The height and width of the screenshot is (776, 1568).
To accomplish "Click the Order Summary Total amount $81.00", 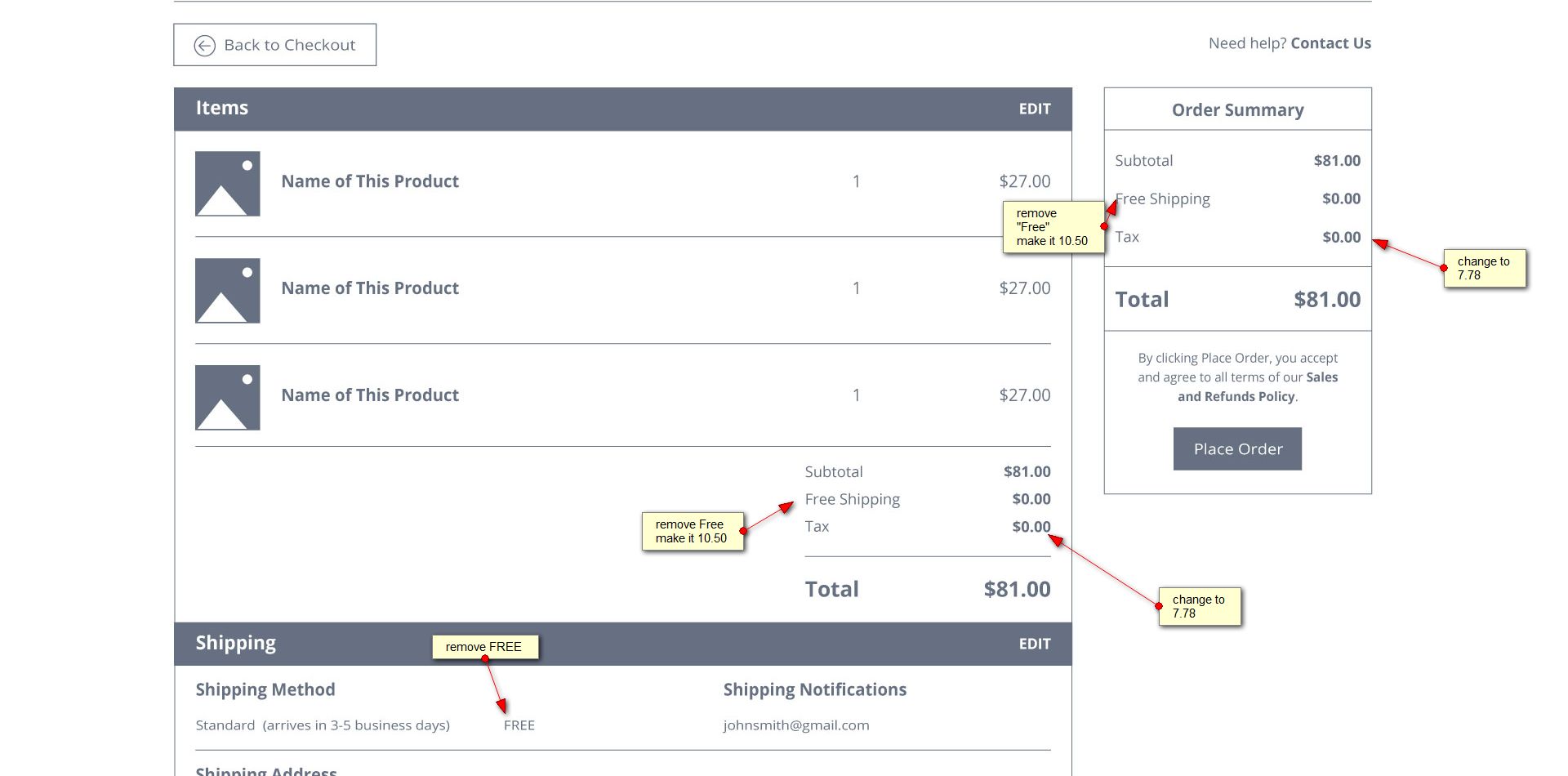I will coord(1326,300).
